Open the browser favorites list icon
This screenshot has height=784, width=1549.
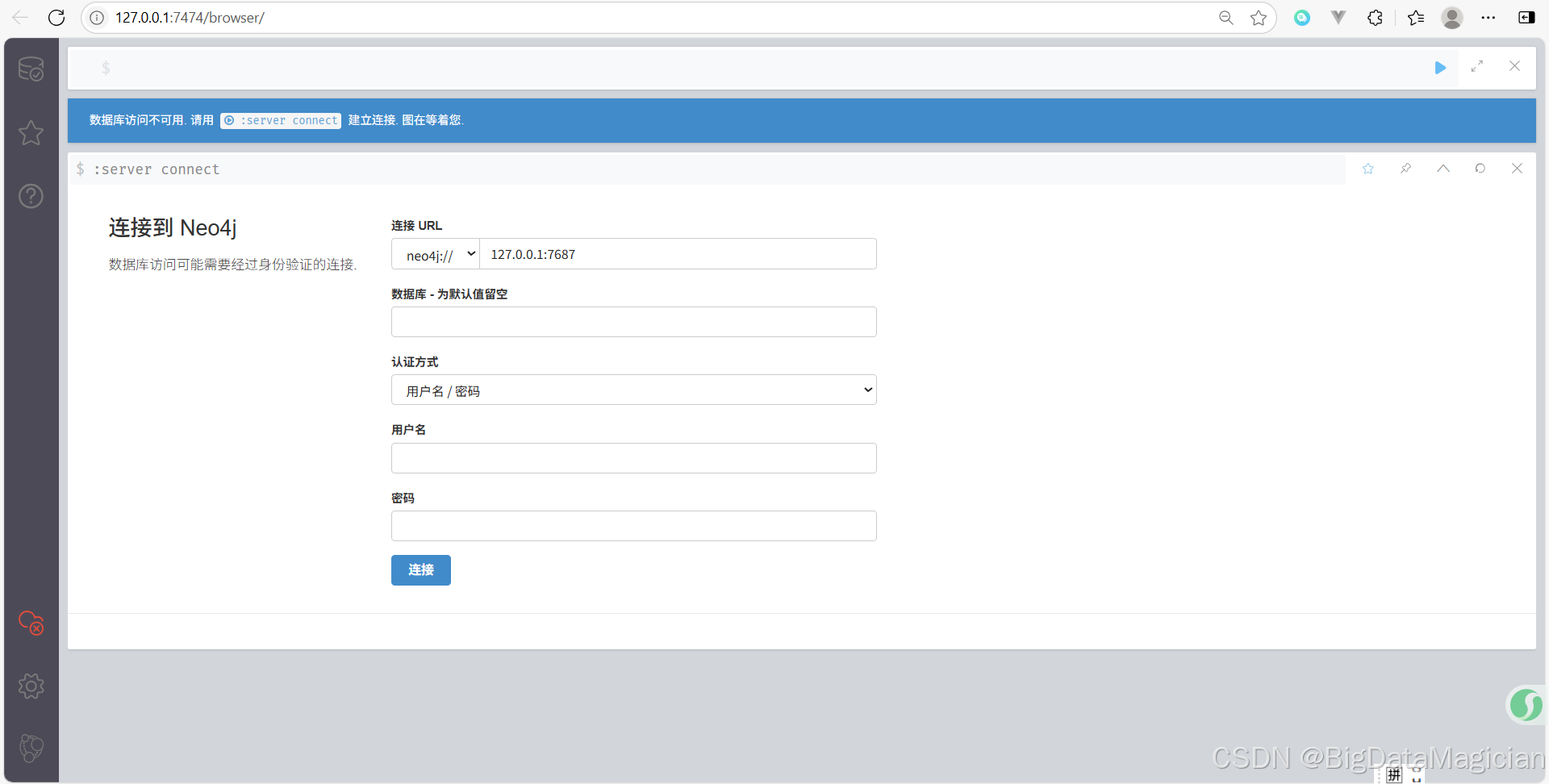(x=1416, y=18)
